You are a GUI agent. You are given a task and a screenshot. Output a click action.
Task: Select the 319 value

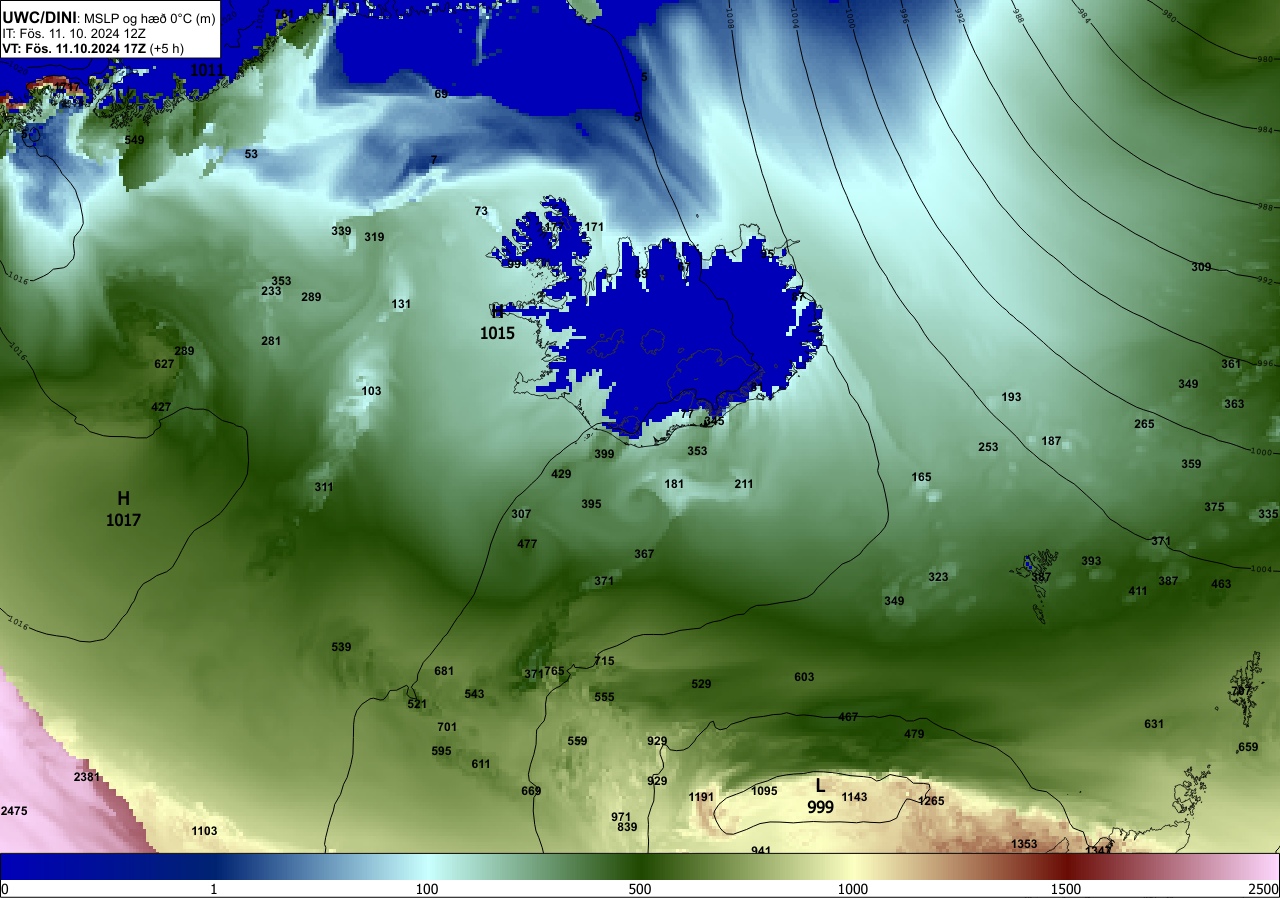(x=374, y=237)
